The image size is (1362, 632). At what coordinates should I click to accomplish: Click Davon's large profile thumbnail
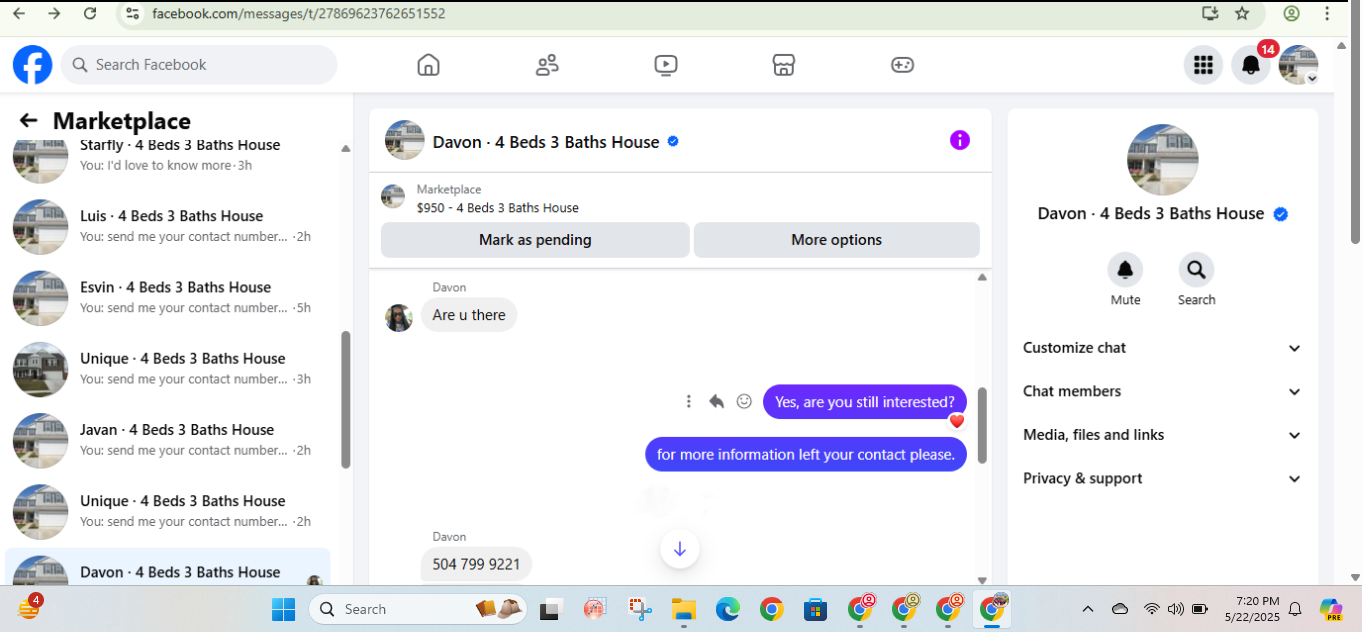point(1163,160)
